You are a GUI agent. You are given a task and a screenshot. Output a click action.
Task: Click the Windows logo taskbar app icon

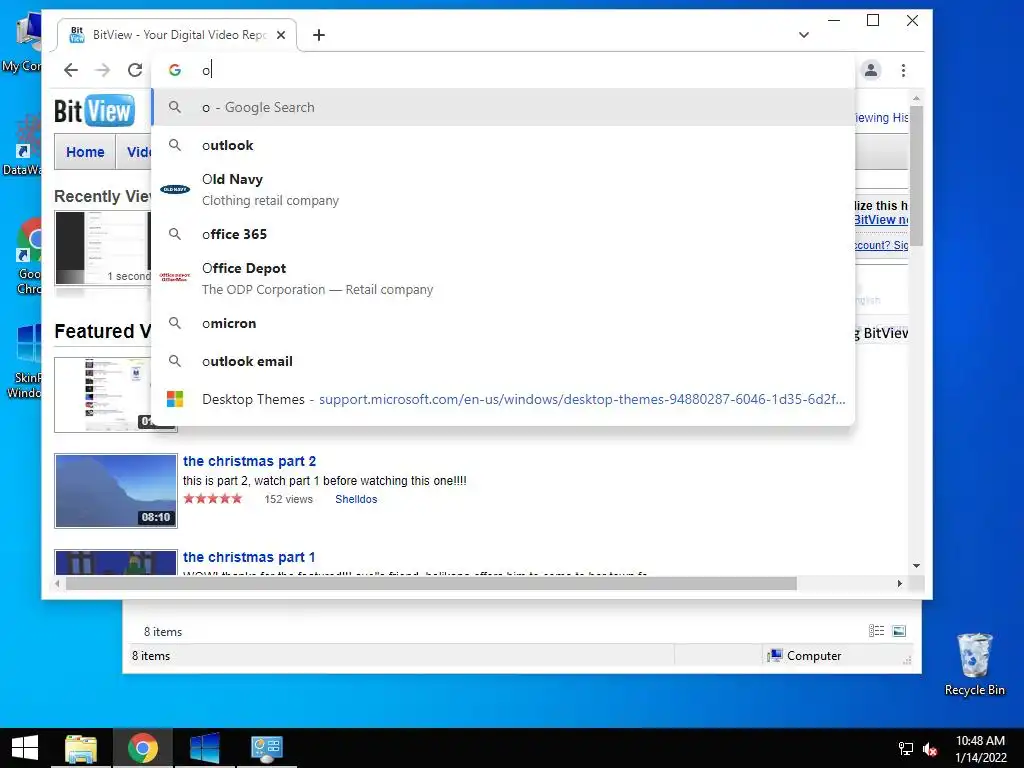click(205, 748)
